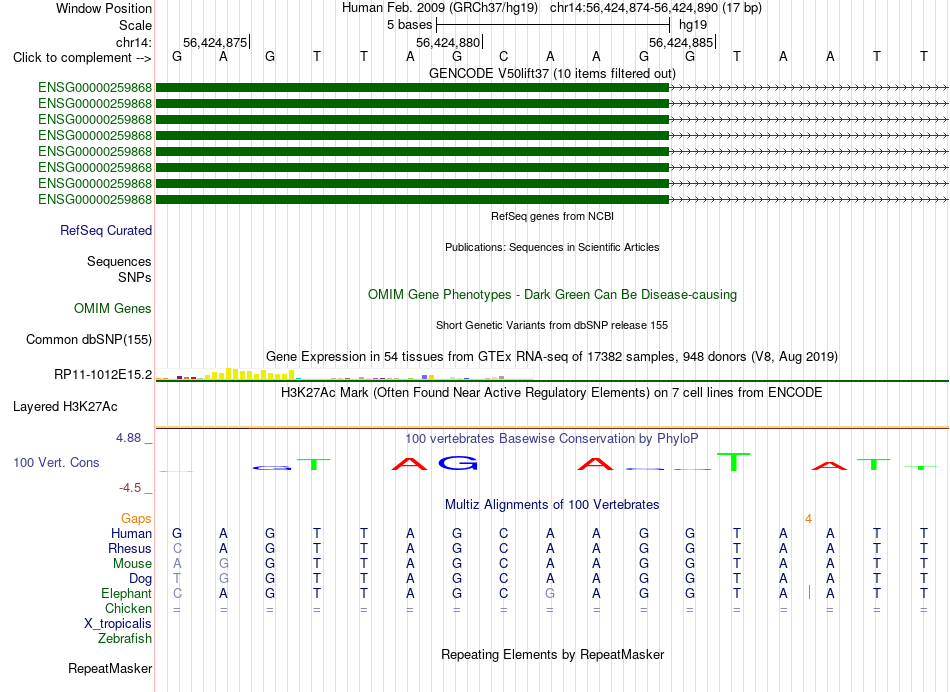This screenshot has width=950, height=692.
Task: Open the RepeatMasker track label
Action: (x=110, y=668)
